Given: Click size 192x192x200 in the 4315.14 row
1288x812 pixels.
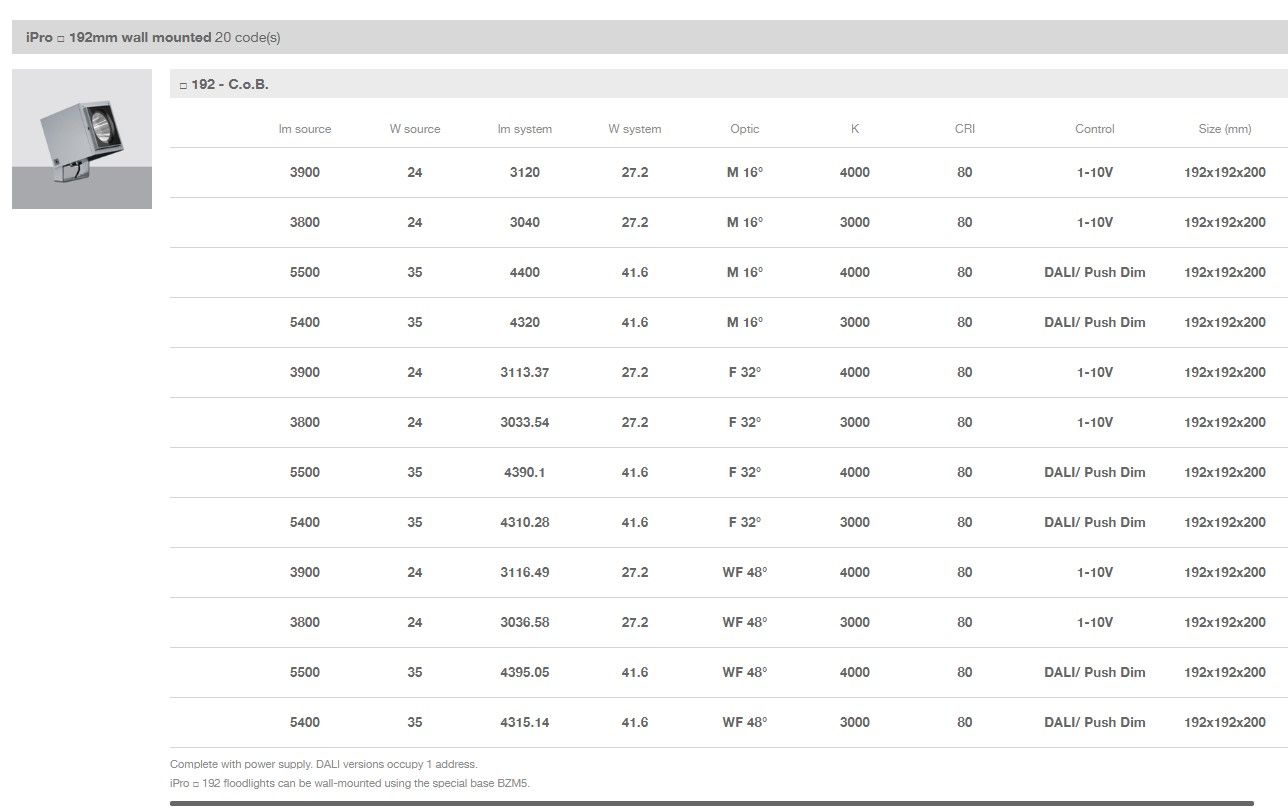Looking at the screenshot, I should (1225, 722).
